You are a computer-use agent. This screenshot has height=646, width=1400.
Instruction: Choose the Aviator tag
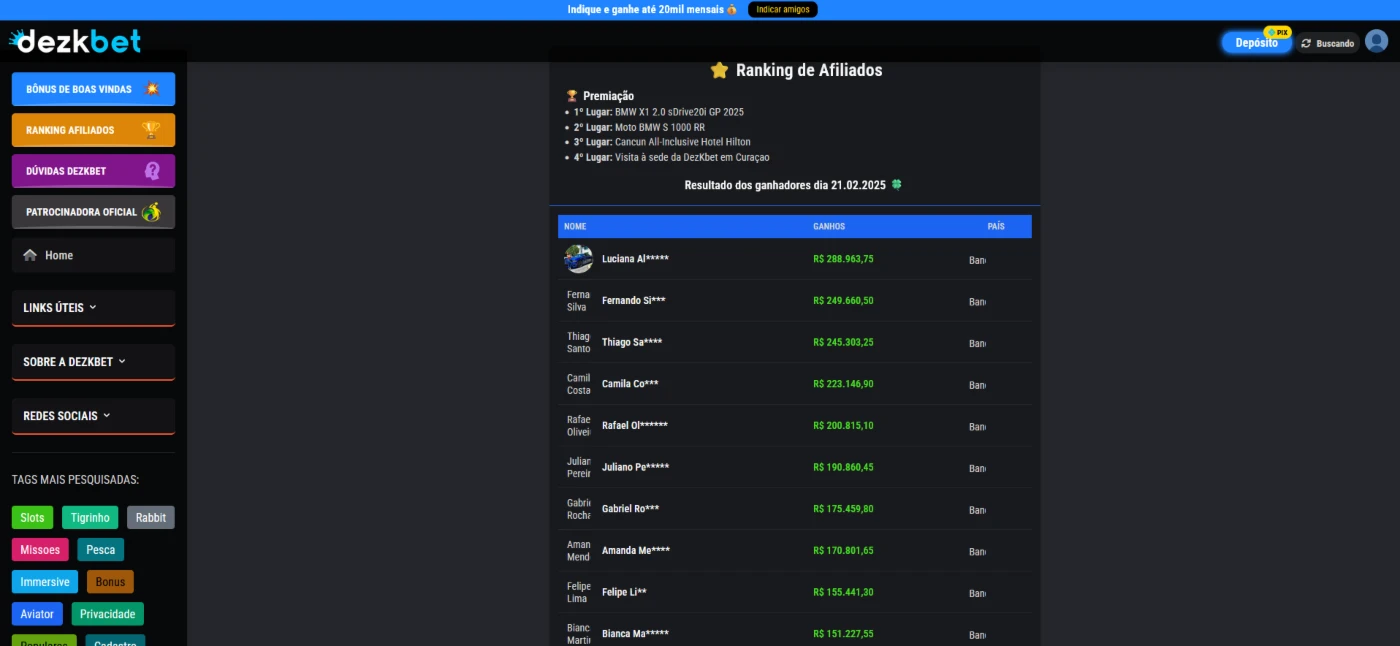point(37,614)
